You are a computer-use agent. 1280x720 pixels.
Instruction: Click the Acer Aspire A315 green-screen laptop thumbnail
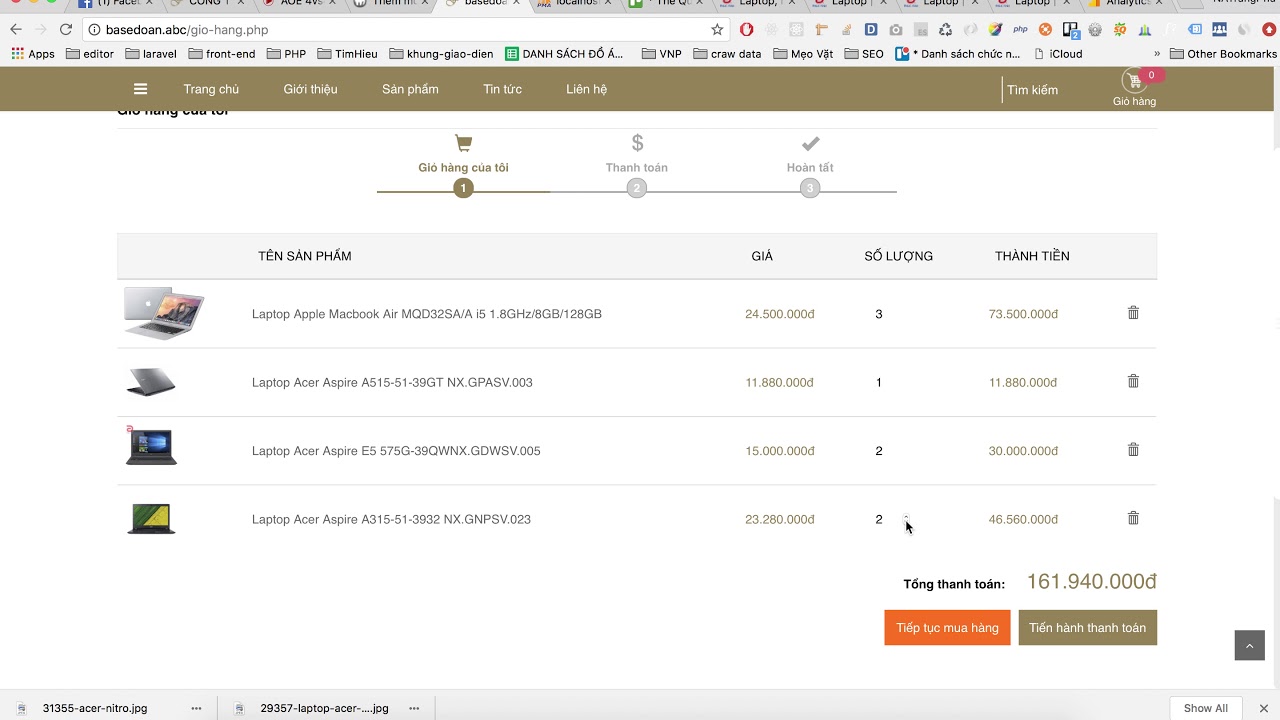(151, 519)
